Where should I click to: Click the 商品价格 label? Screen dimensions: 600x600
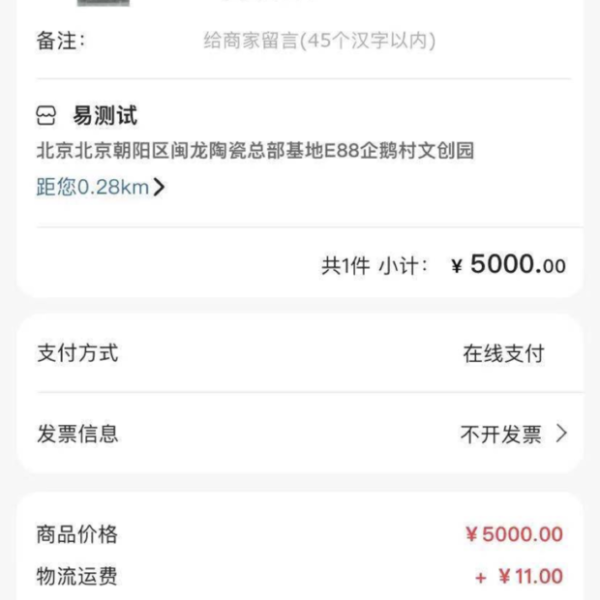click(77, 535)
